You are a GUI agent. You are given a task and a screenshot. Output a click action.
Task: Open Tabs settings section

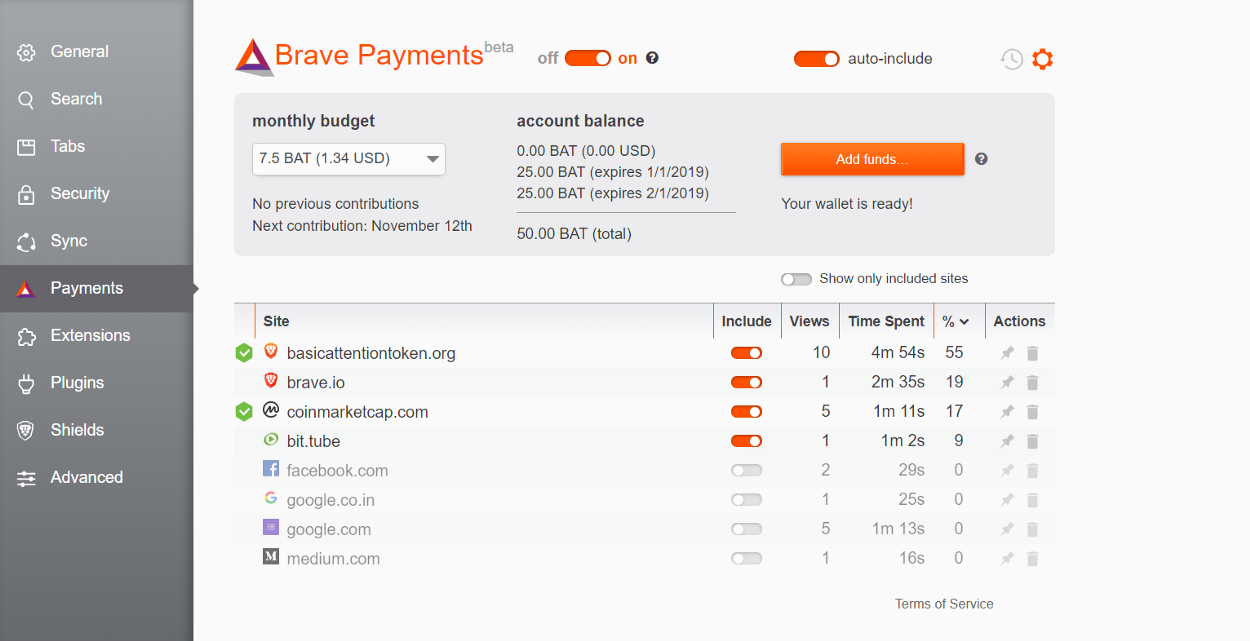[96, 146]
